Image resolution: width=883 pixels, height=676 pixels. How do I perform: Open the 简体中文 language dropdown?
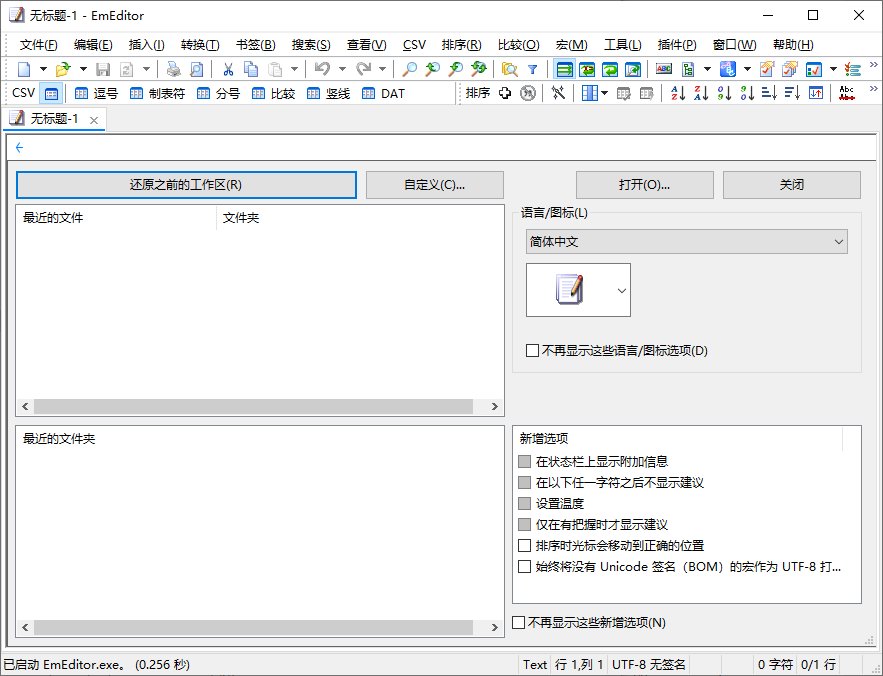click(x=686, y=242)
